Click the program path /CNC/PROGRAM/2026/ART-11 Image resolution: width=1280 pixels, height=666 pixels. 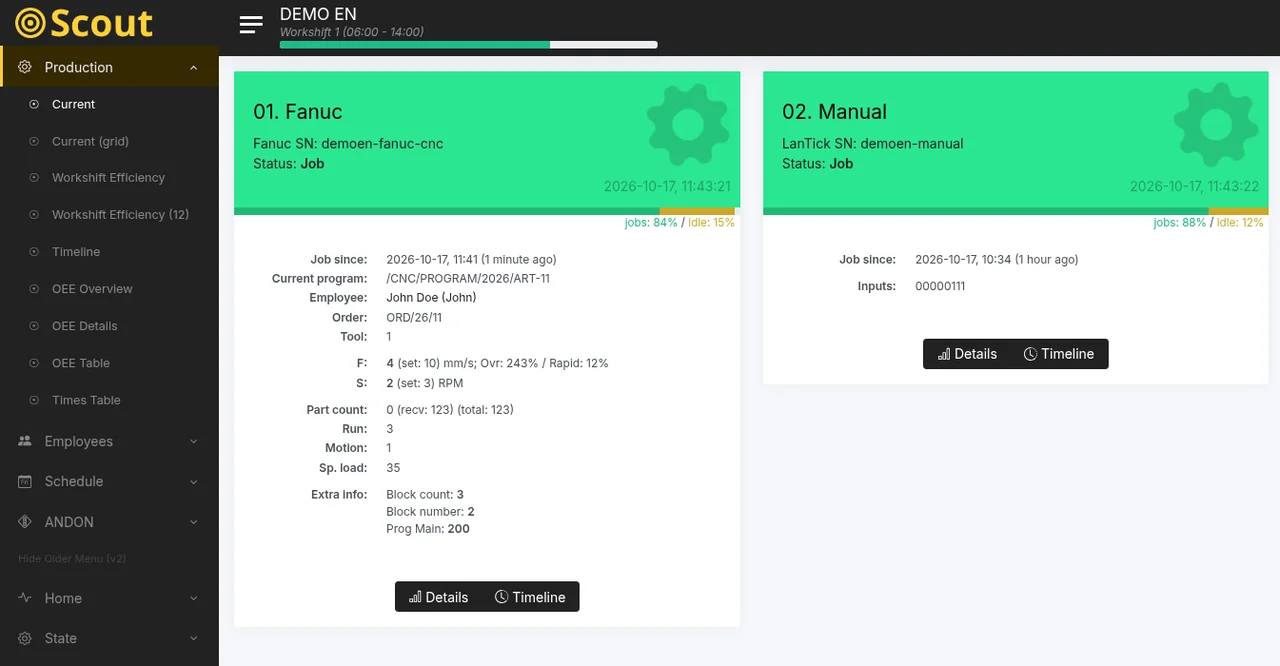tap(468, 279)
